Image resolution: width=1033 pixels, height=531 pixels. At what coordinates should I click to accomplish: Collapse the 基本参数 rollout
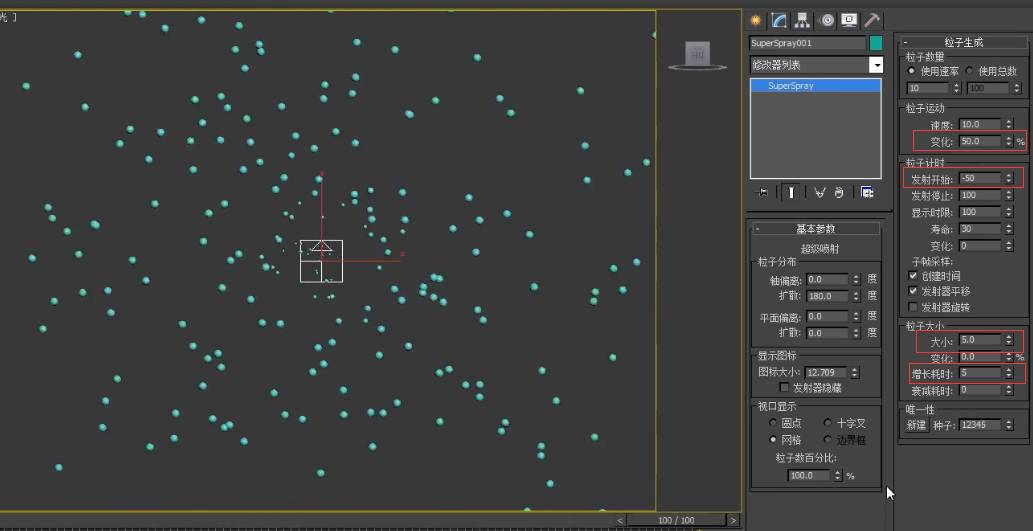click(x=816, y=229)
